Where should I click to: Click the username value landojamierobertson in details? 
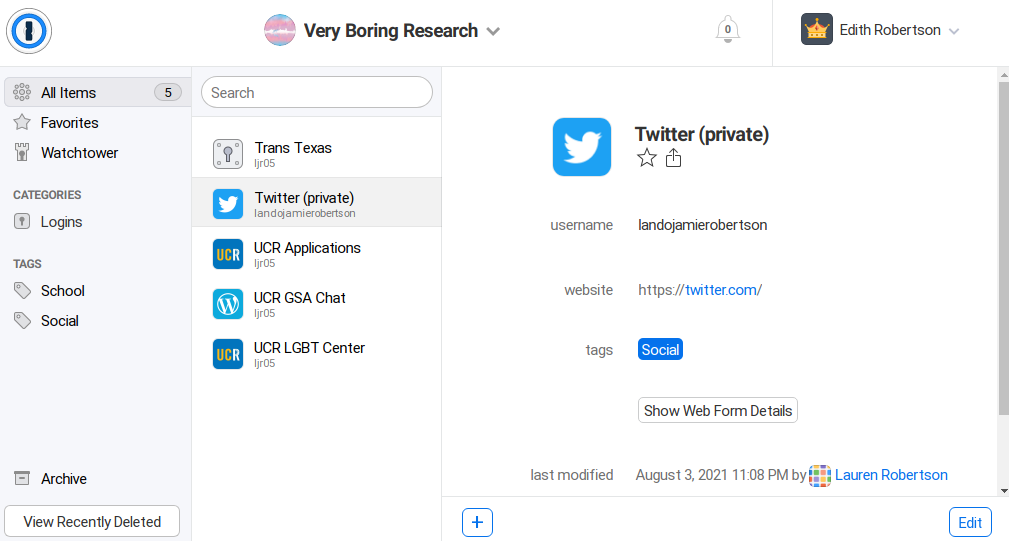(702, 225)
